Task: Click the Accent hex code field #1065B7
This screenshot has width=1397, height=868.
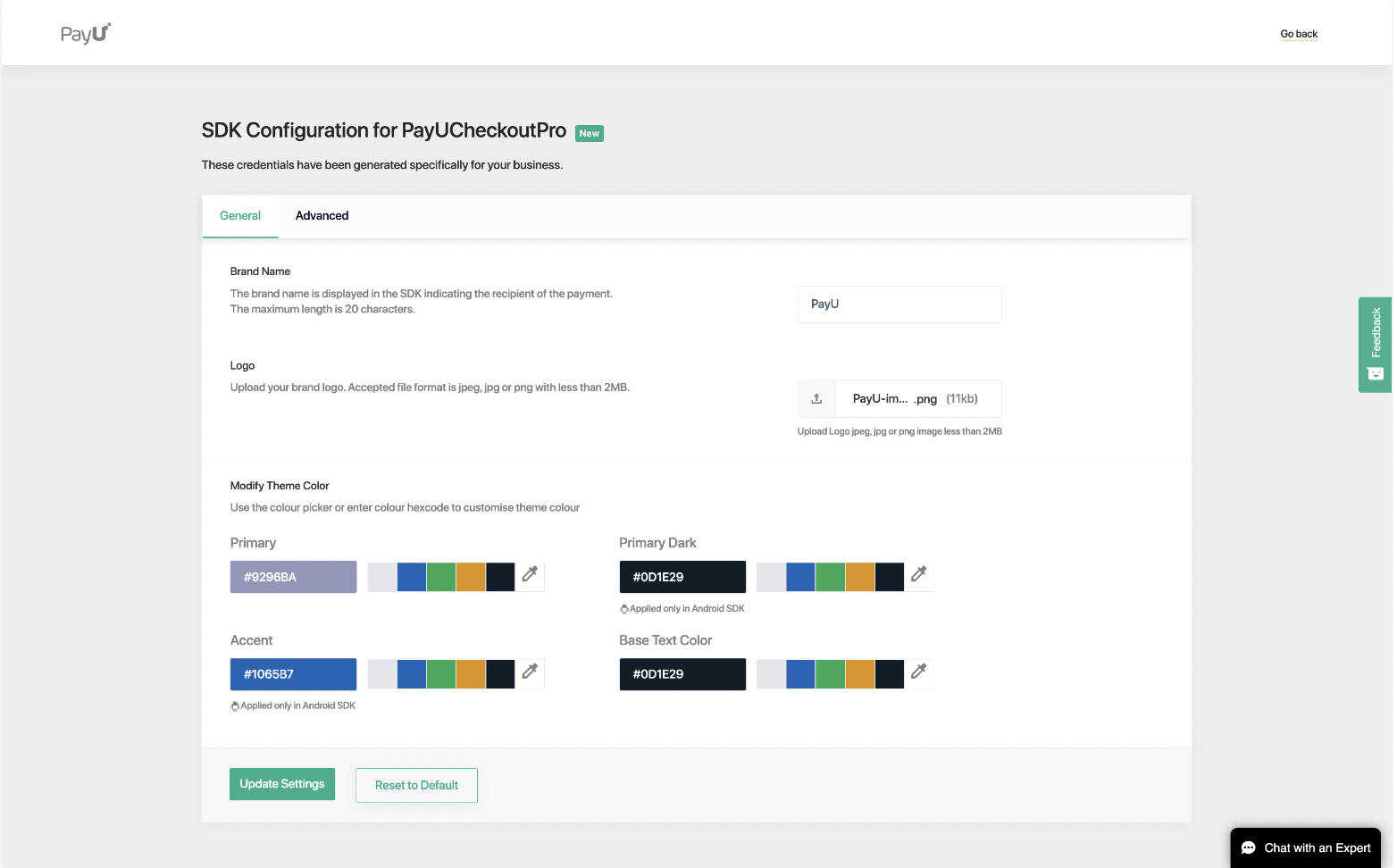Action: [293, 674]
